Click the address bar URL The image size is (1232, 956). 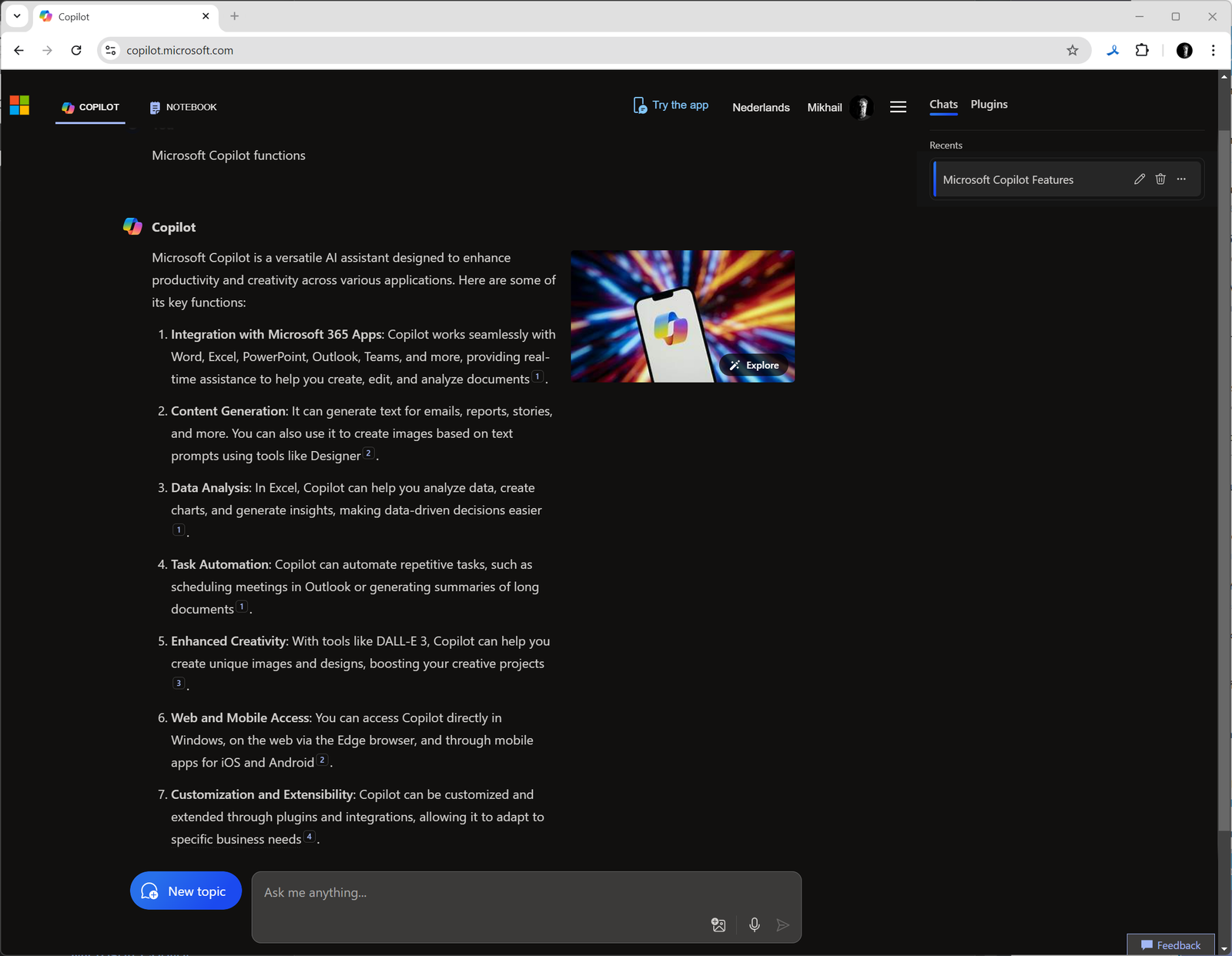click(x=179, y=50)
